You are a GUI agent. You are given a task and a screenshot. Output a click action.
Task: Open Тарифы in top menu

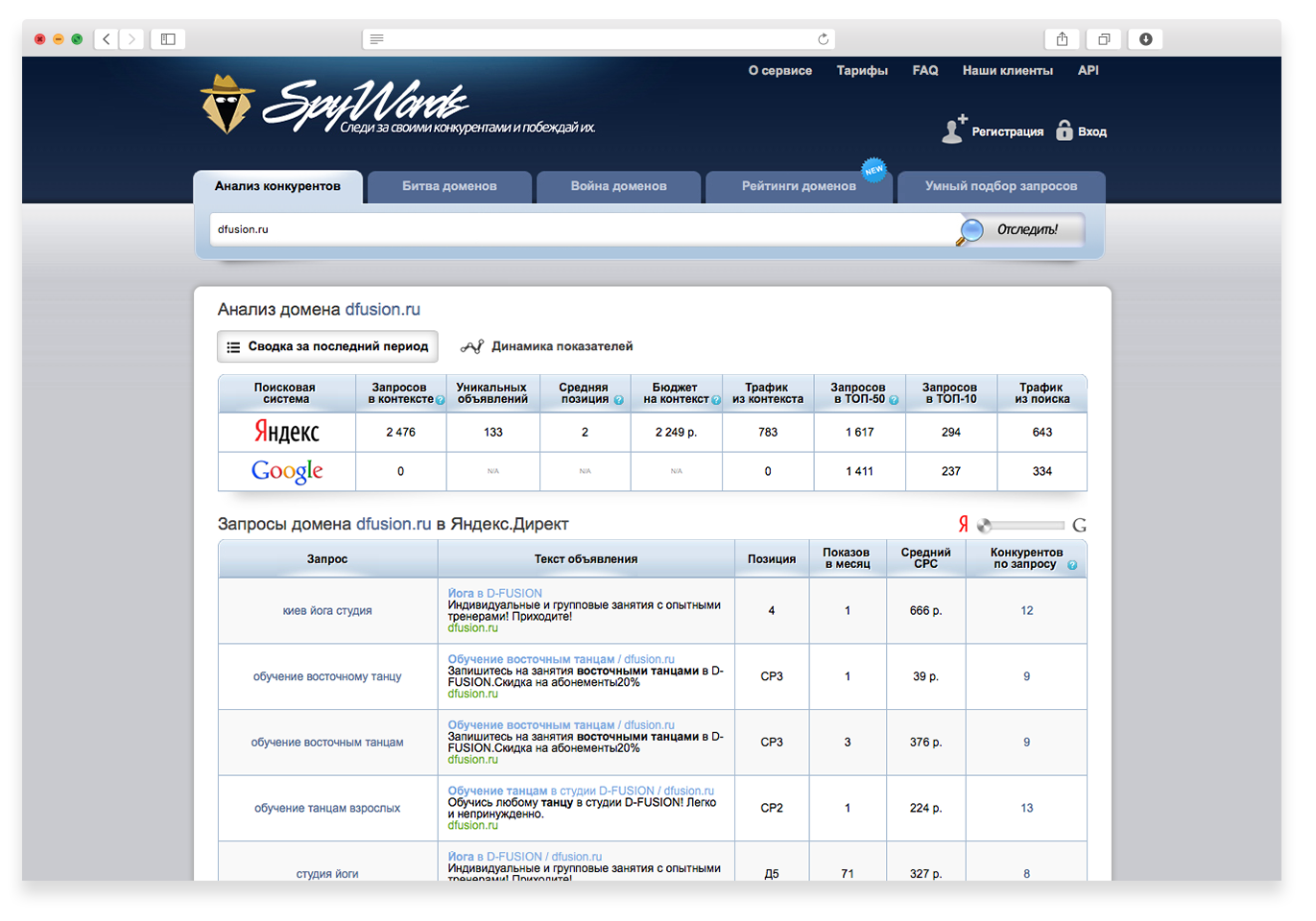coord(862,71)
